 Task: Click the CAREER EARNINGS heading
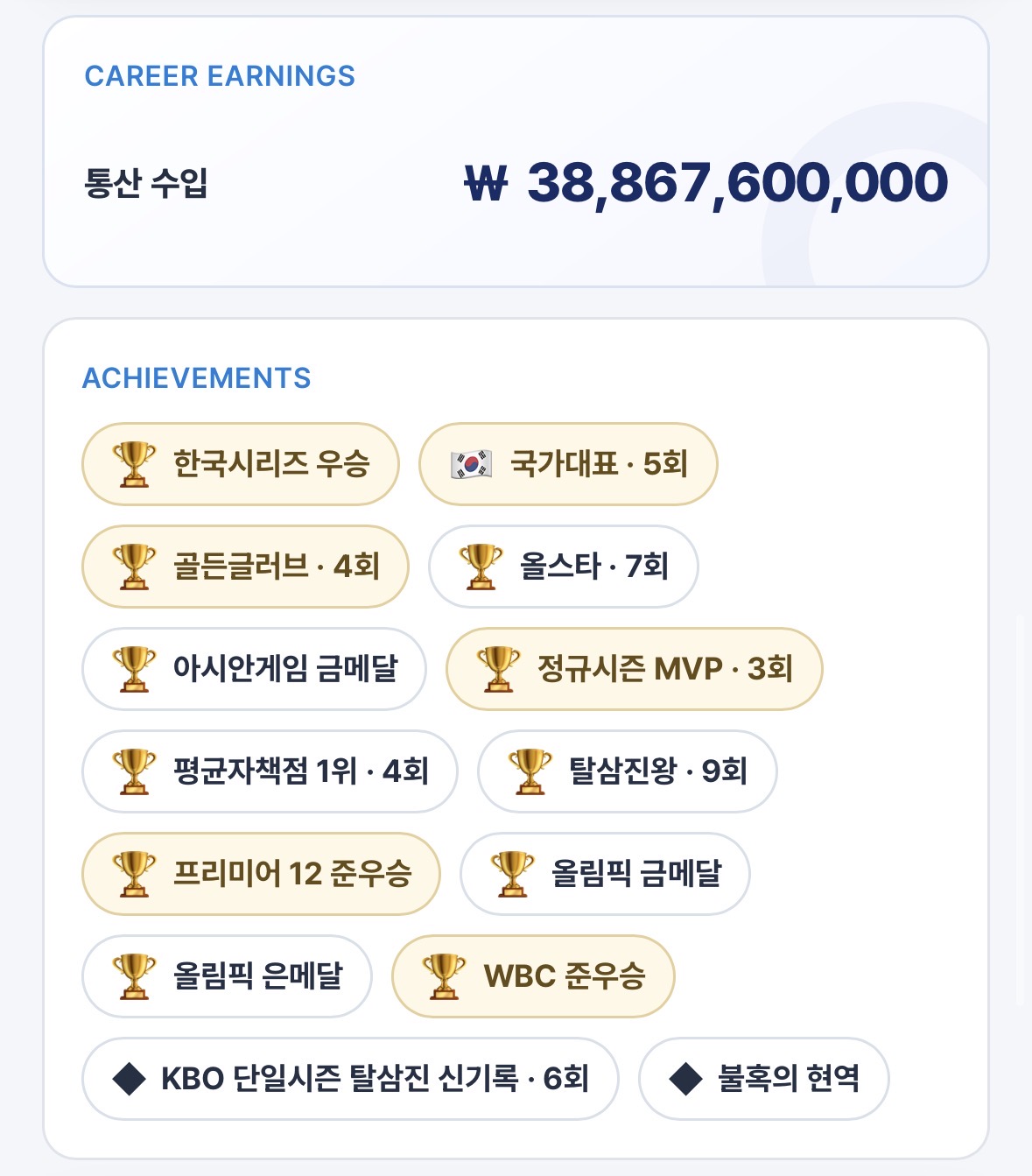coord(220,76)
